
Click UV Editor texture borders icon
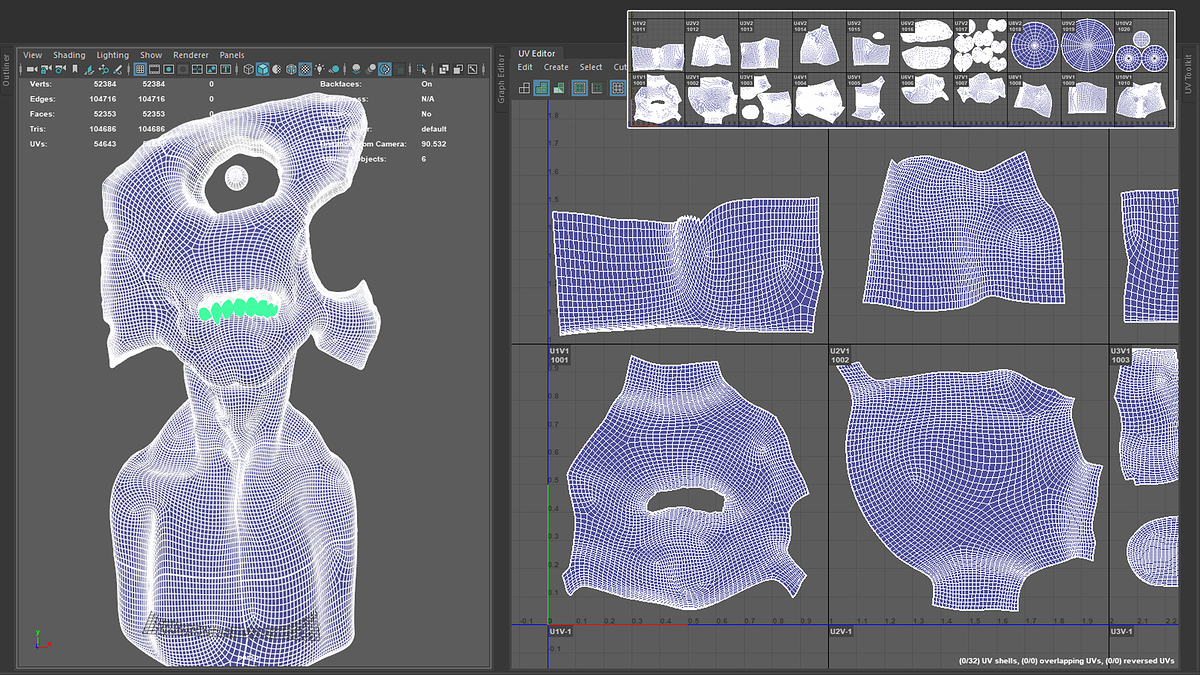(580, 88)
